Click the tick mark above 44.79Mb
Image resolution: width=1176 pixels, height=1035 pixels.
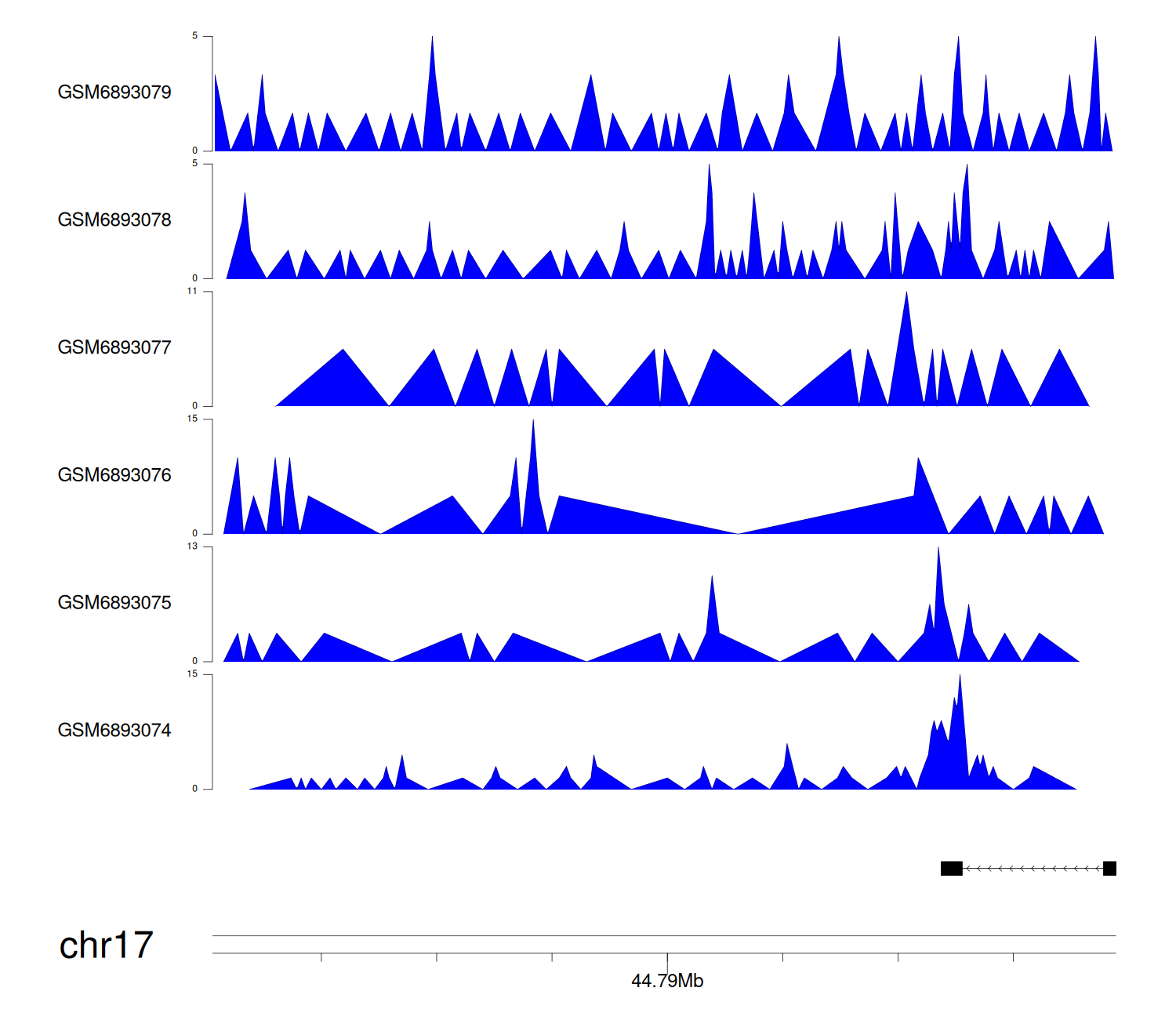click(667, 960)
